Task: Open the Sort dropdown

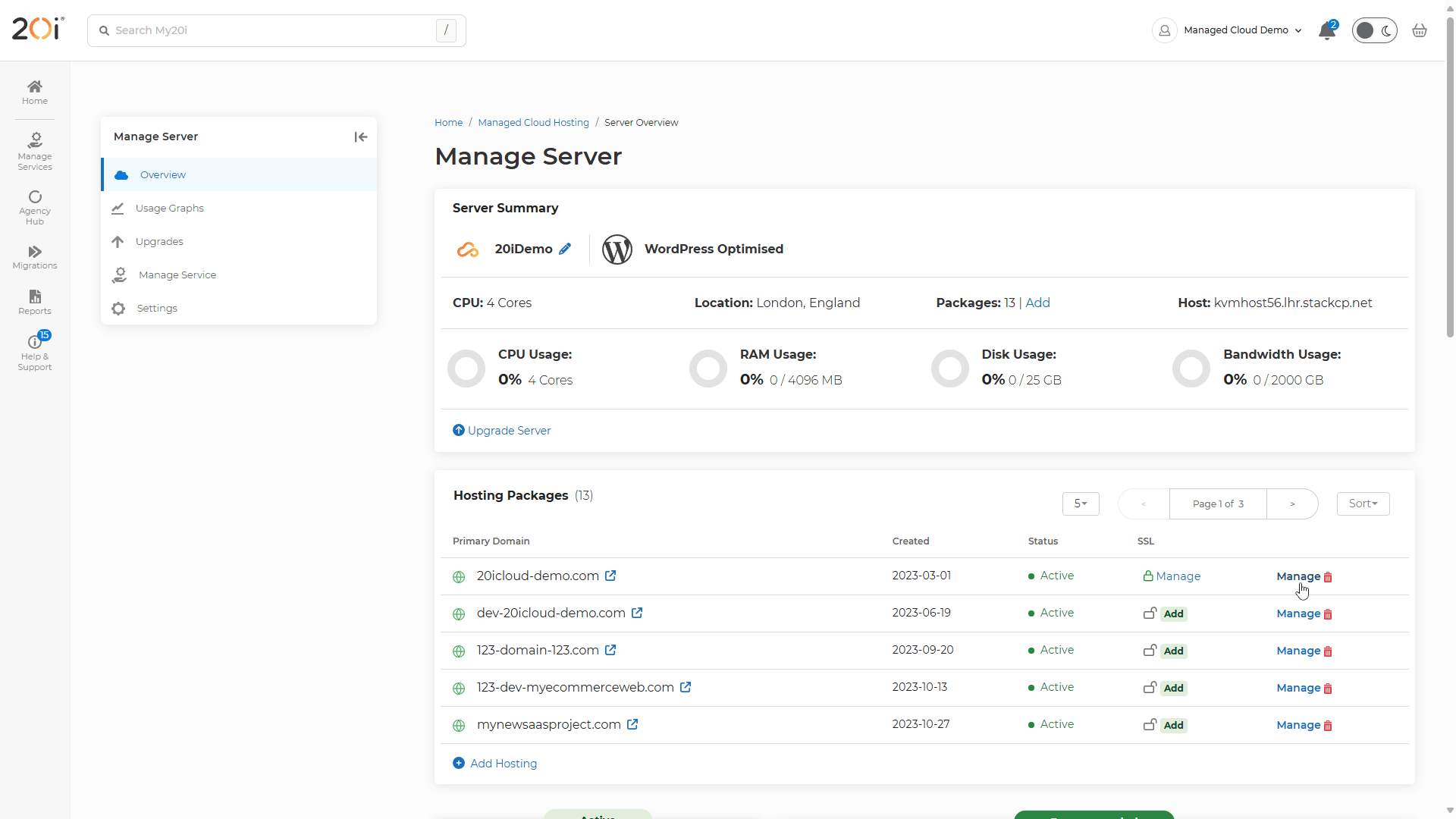Action: tap(1363, 504)
